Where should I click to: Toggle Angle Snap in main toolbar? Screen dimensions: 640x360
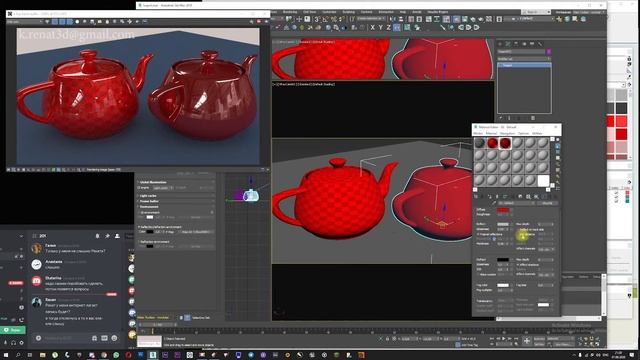click(x=325, y=19)
